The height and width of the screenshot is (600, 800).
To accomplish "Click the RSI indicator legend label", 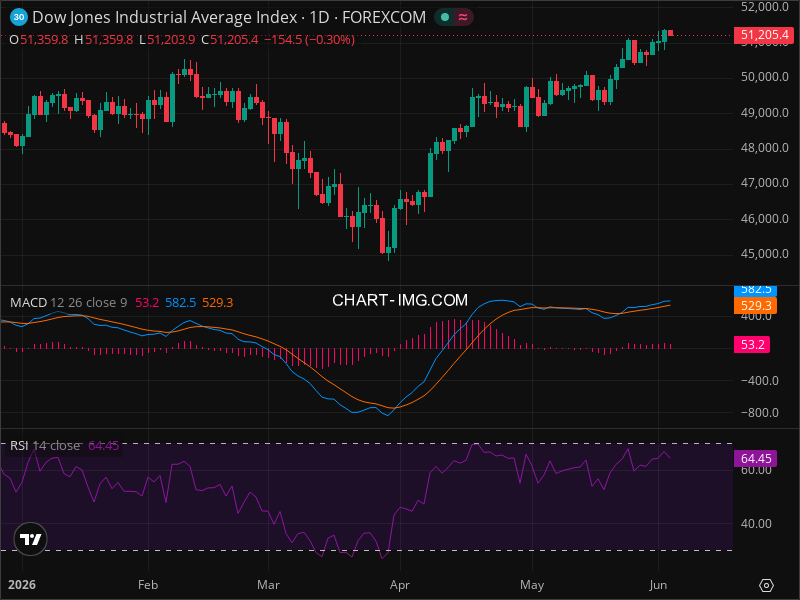I will point(19,445).
